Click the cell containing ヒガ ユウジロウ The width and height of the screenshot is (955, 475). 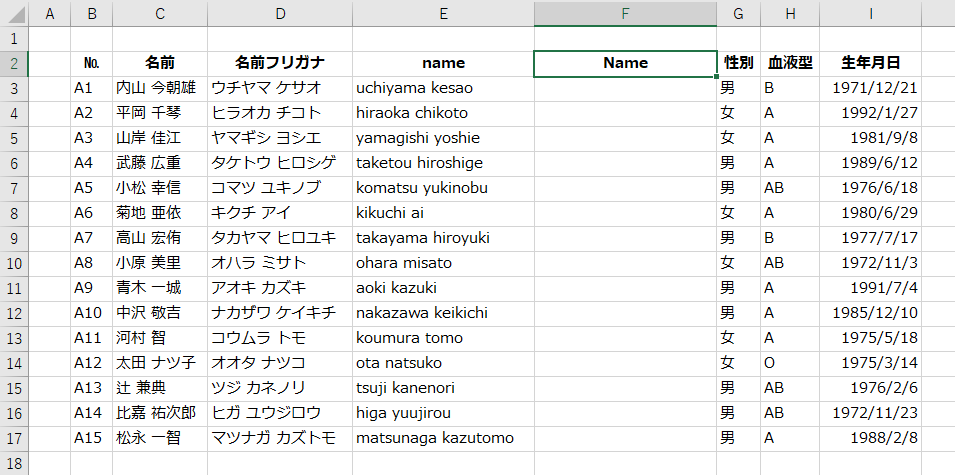coord(280,413)
